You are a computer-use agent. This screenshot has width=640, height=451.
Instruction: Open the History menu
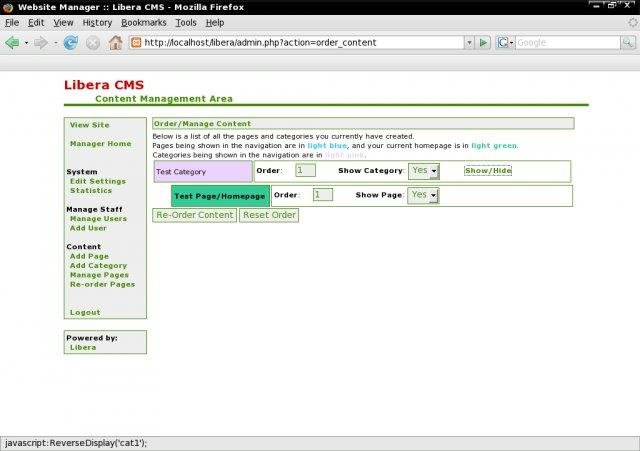97,23
